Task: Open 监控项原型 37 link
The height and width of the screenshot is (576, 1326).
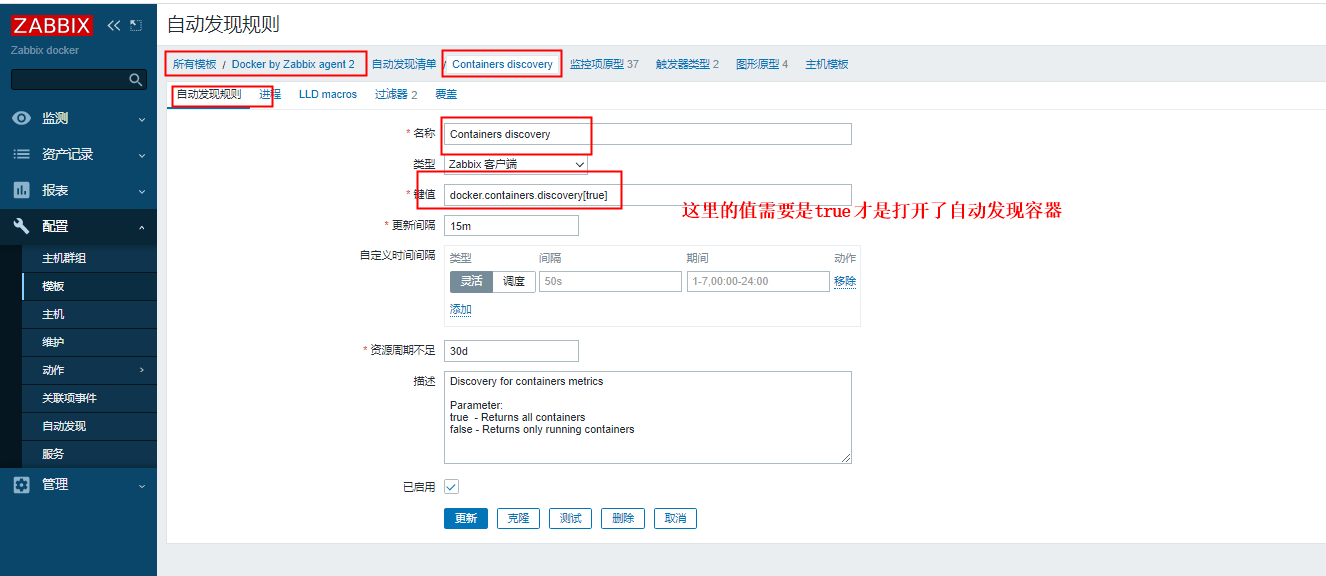Action: 604,64
